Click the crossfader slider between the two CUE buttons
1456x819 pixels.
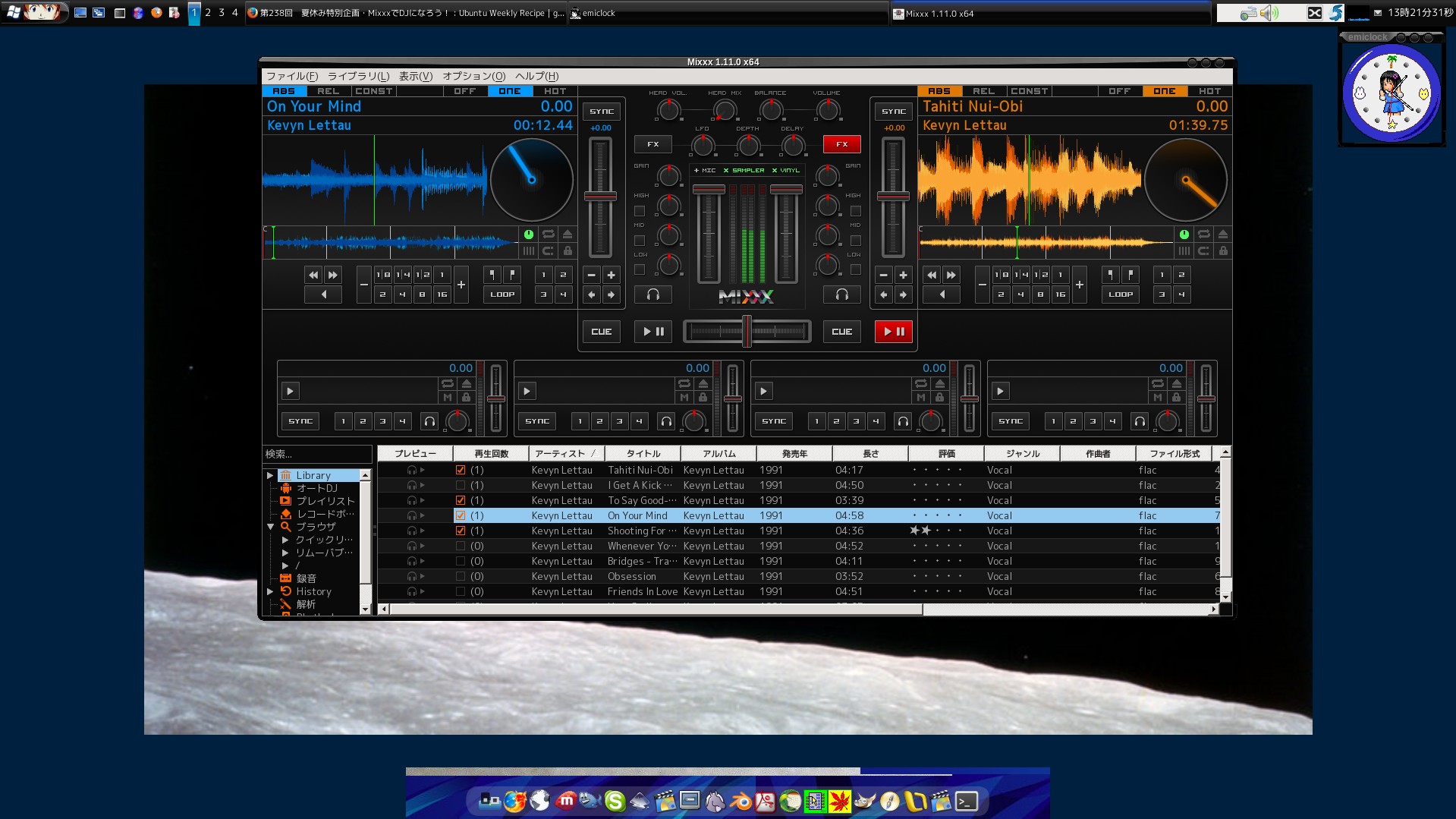click(747, 330)
